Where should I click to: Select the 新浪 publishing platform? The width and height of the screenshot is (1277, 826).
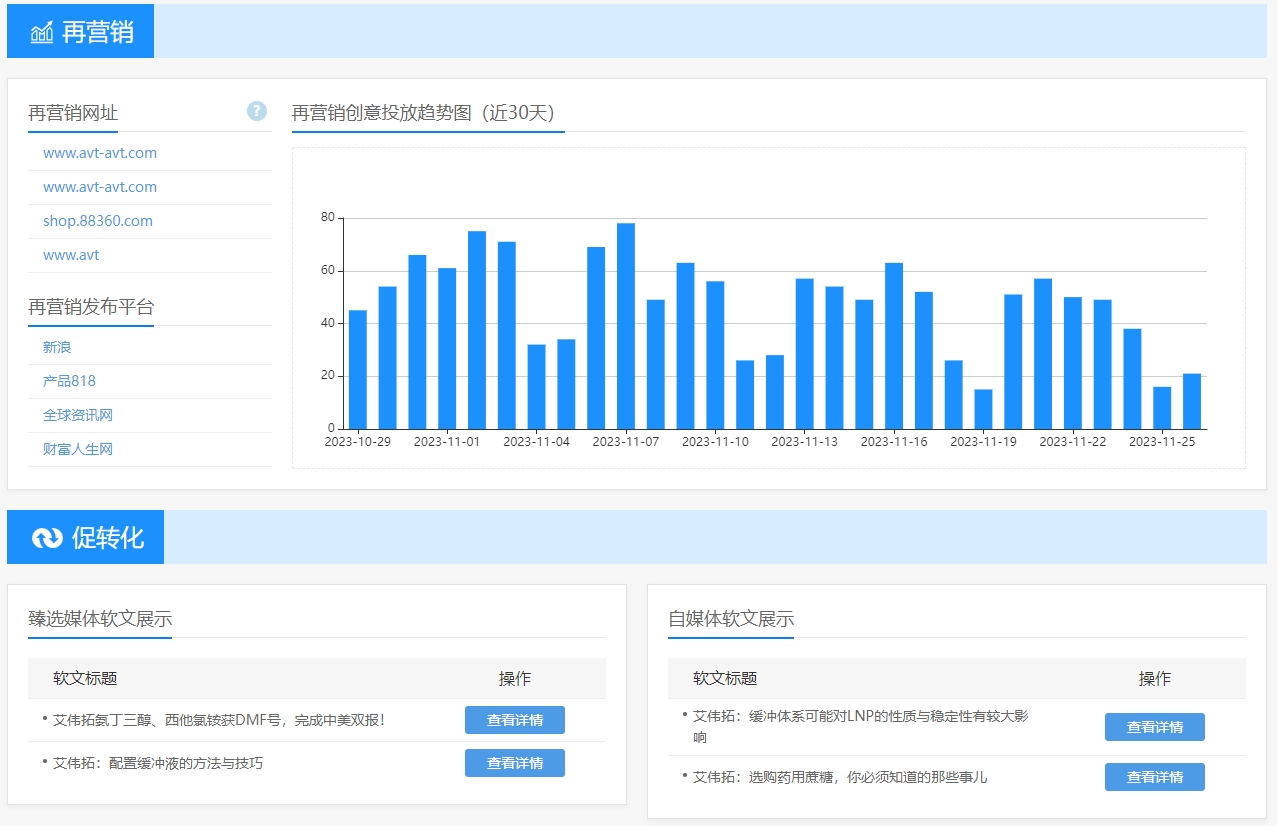(x=57, y=347)
